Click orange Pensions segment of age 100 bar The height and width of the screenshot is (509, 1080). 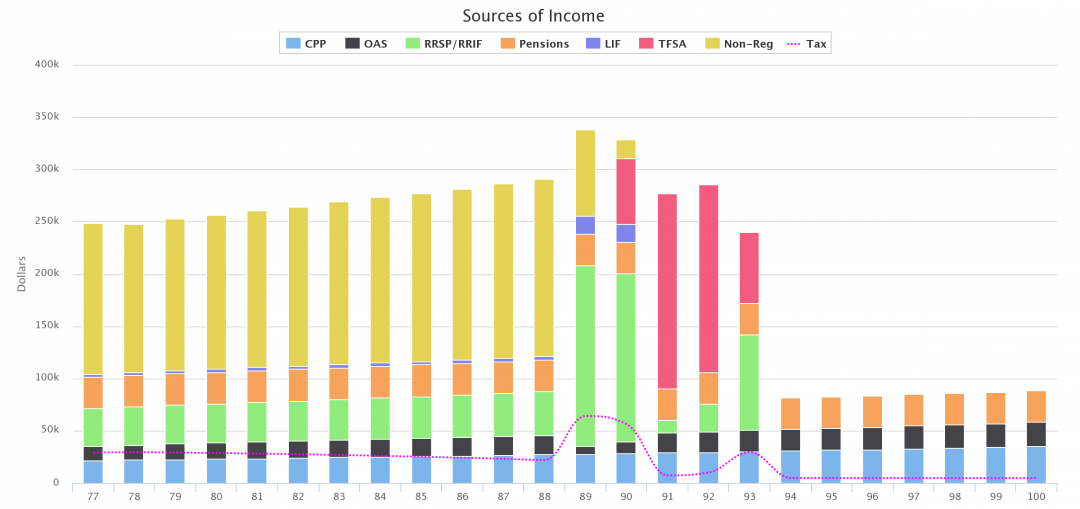pos(1036,406)
